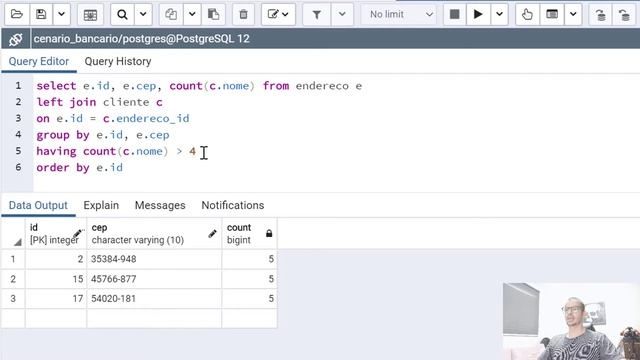
Task: Click the id cell with value 17
Action: (56, 299)
